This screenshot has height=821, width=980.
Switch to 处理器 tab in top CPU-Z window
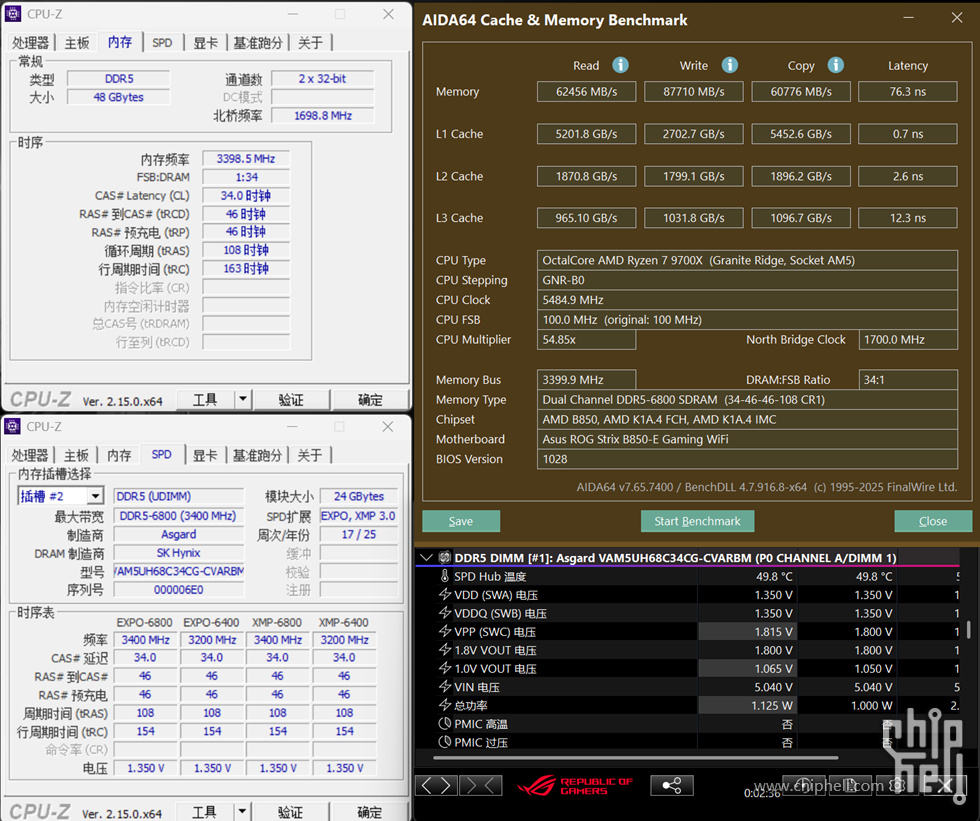click(x=30, y=42)
